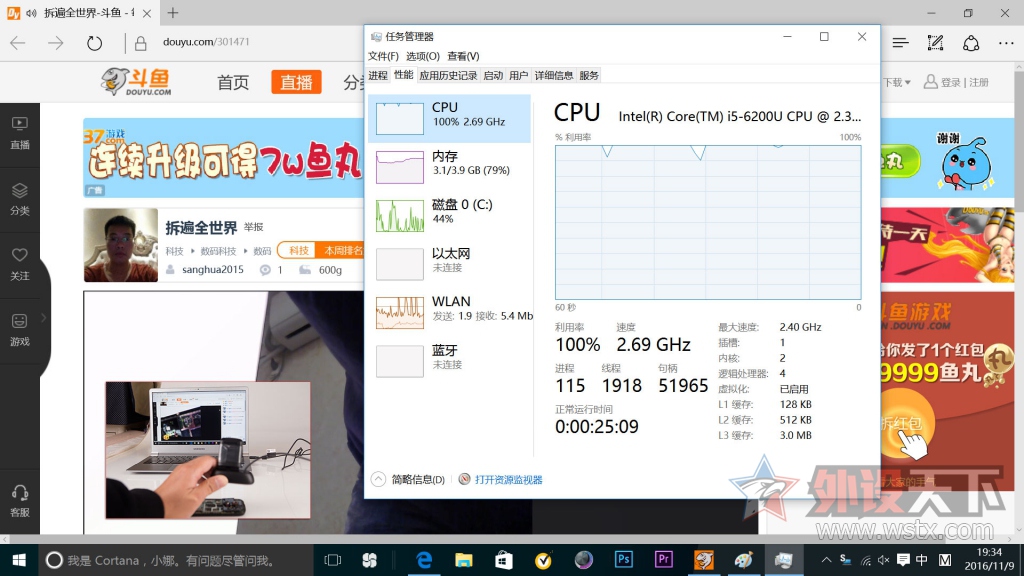This screenshot has height=576, width=1024.
Task: Select WLAN performance entry
Action: click(x=449, y=312)
